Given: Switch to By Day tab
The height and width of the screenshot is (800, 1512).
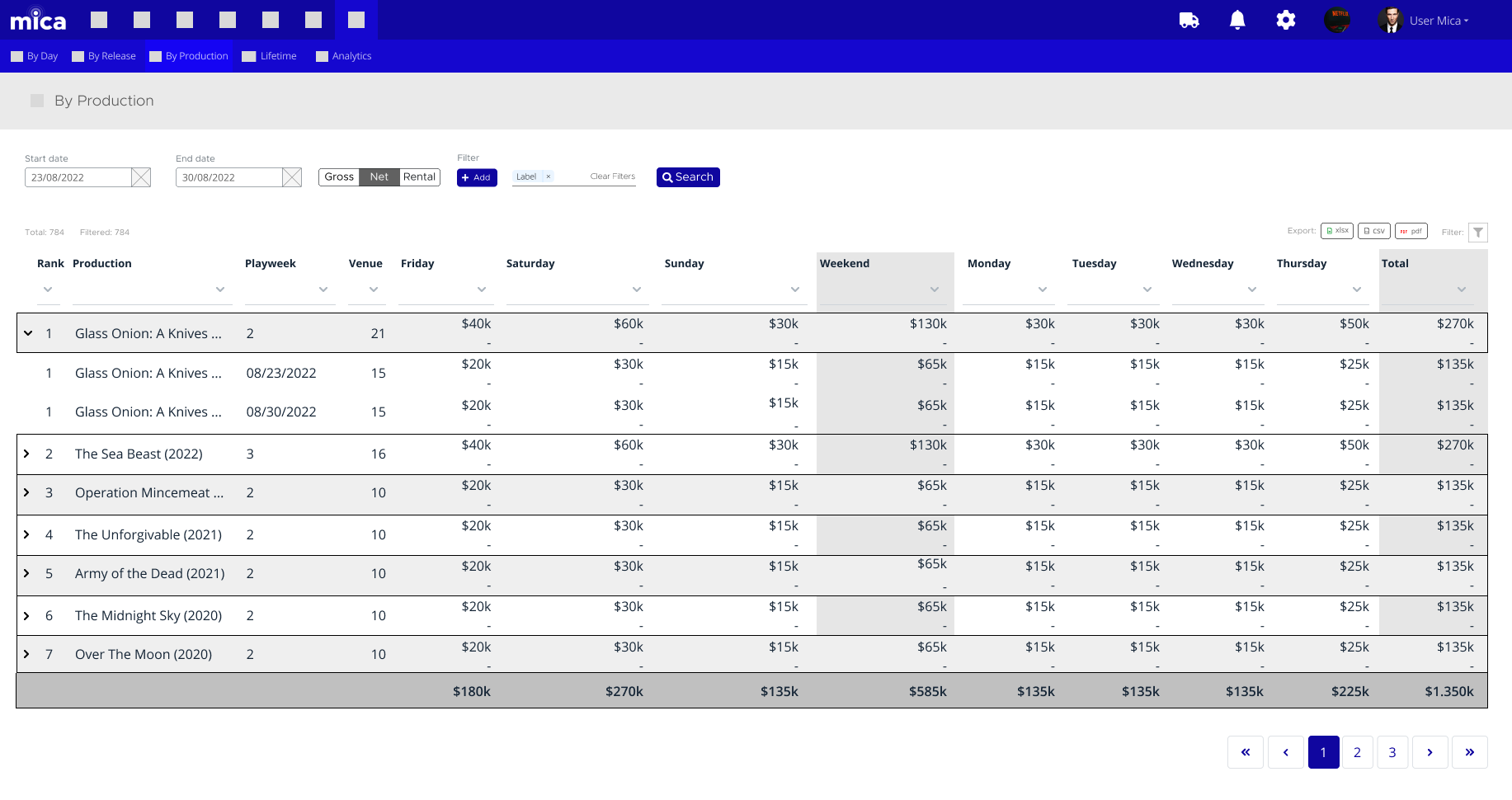Looking at the screenshot, I should tap(35, 56).
